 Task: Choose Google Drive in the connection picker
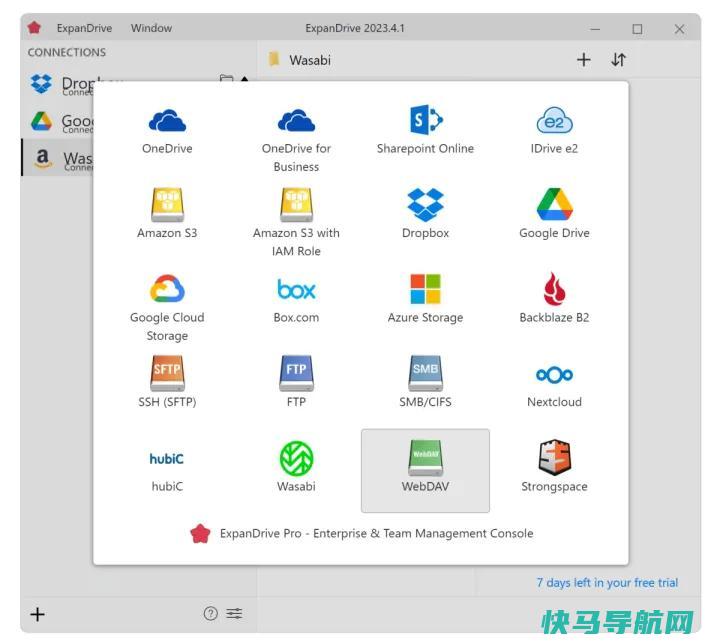[x=554, y=215]
